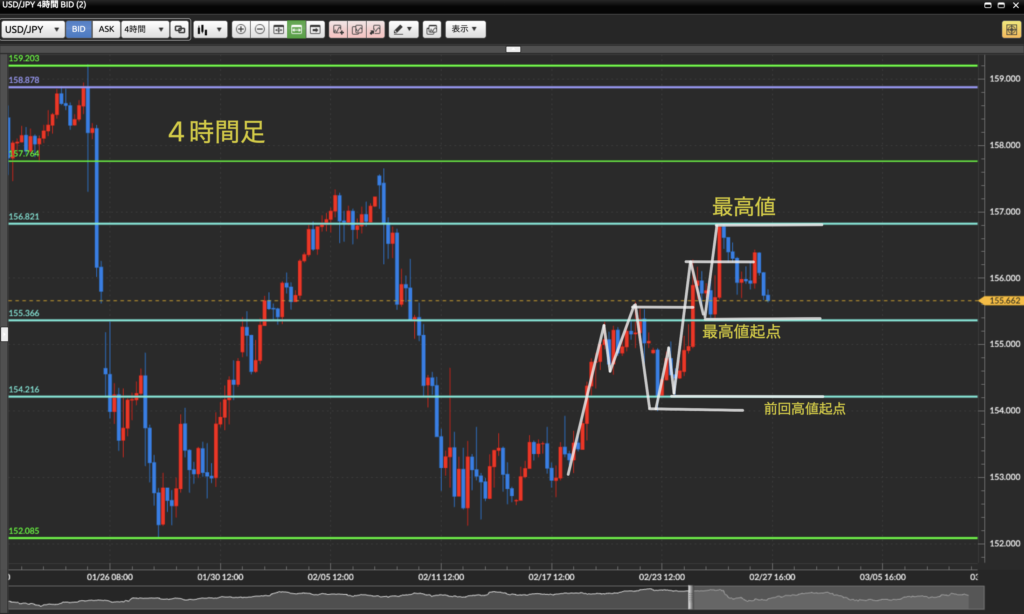Click the chart snapshot icon before 表示

[x=431, y=30]
